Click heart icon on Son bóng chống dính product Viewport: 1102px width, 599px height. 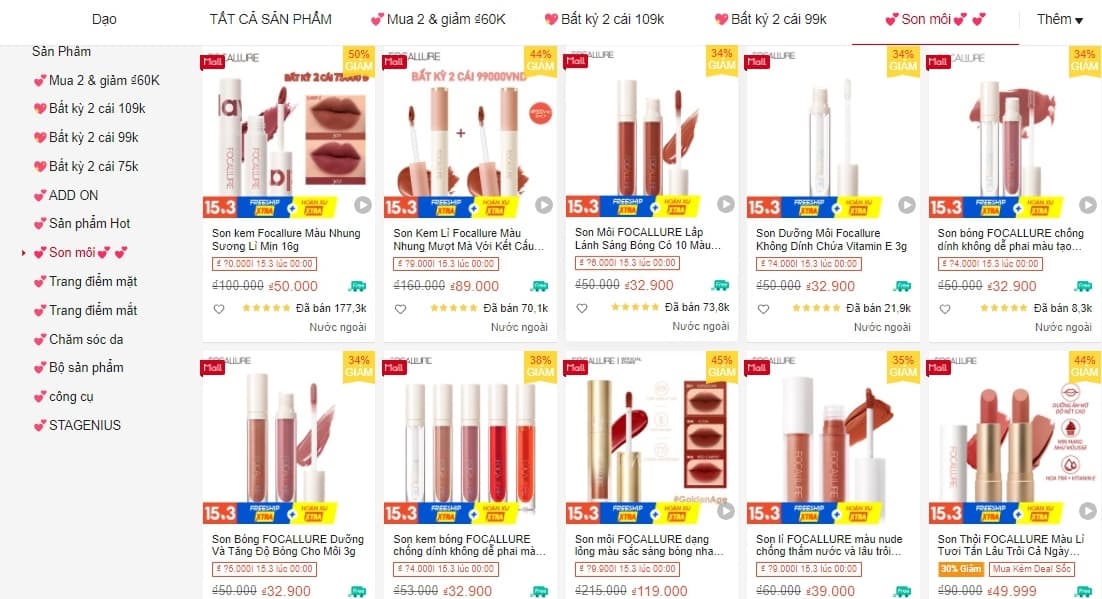pos(945,309)
